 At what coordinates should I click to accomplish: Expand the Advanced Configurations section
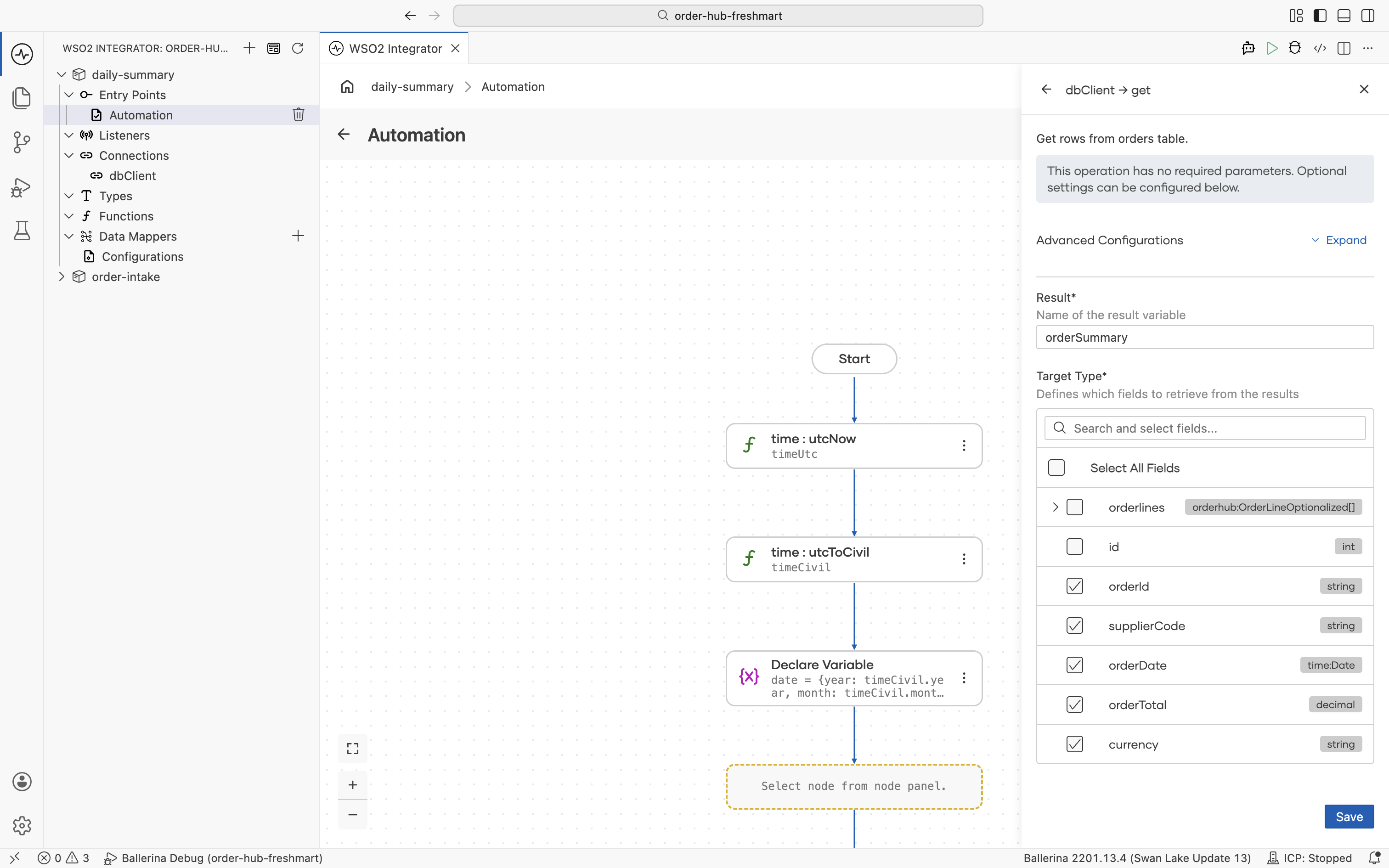tap(1338, 240)
